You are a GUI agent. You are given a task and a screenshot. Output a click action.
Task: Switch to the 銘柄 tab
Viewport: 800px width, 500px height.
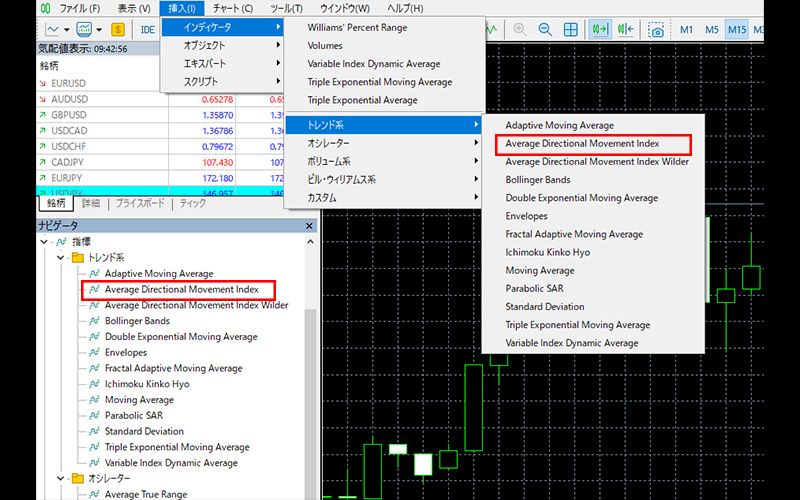click(56, 203)
